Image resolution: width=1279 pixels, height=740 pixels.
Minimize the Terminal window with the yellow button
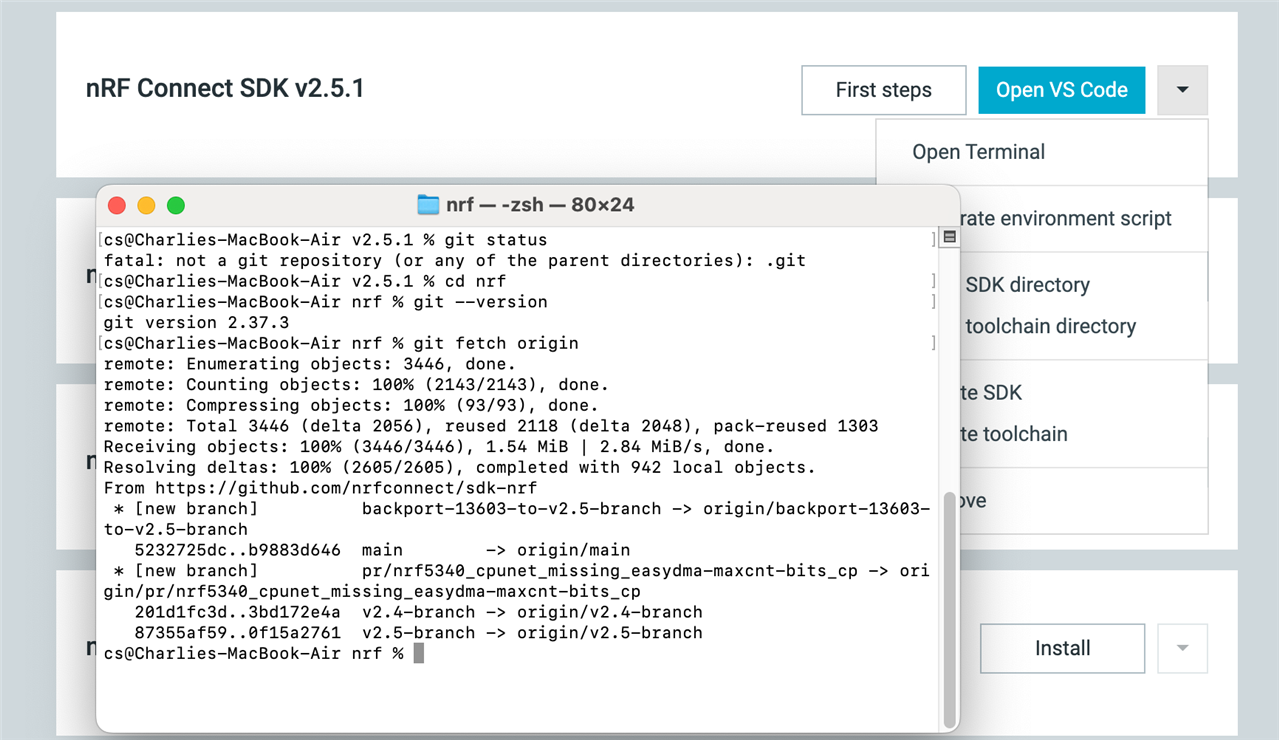click(x=146, y=206)
